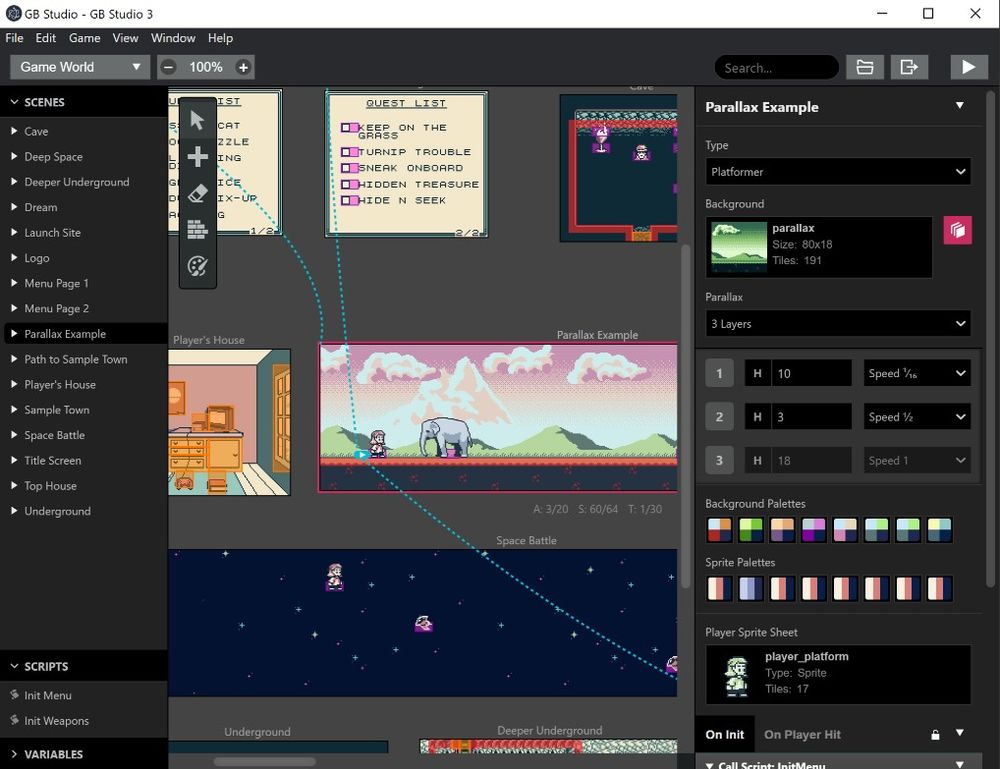This screenshot has height=769, width=1000.
Task: Open project folder button
Action: (x=865, y=67)
